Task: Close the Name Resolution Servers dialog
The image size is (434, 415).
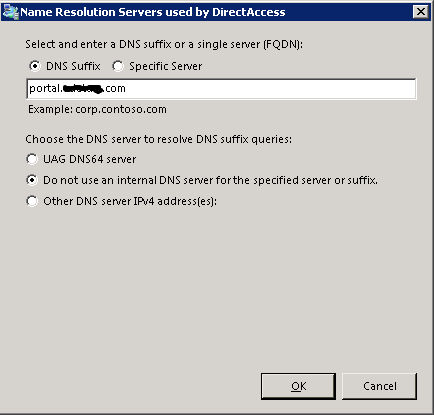Action: [x=421, y=12]
